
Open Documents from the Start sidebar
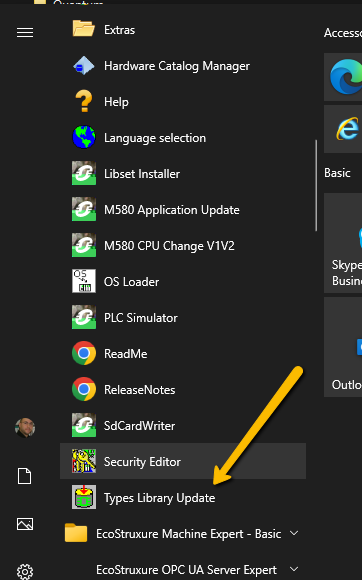point(25,476)
